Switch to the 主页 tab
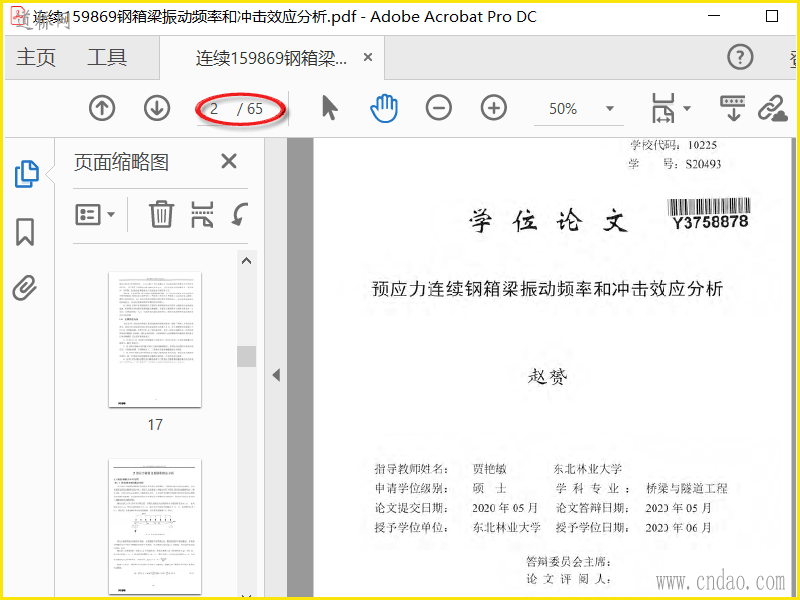 36,57
